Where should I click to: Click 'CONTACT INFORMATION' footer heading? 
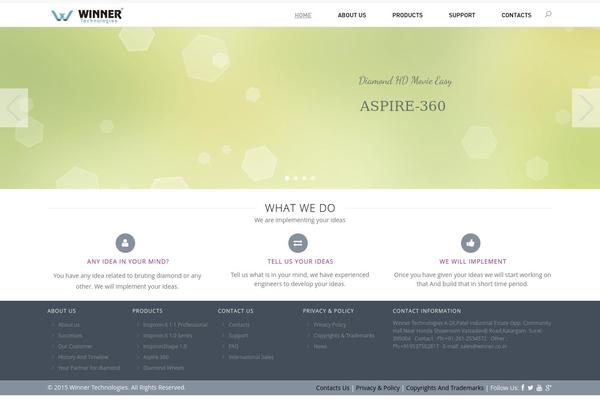click(427, 311)
